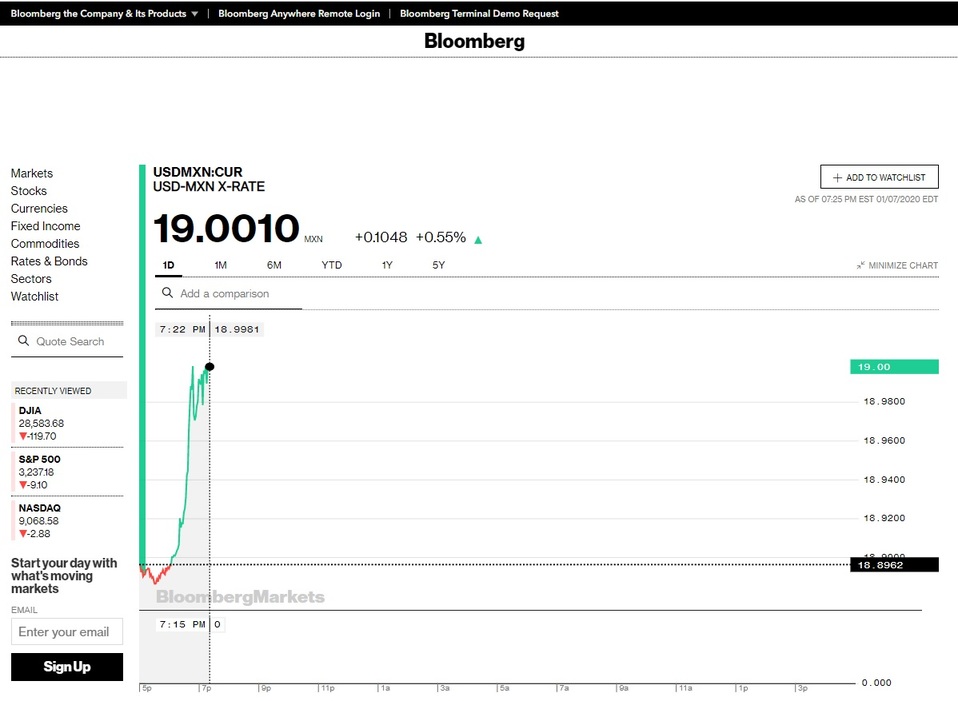Open Rates & Bonds in the sidebar
The height and width of the screenshot is (701, 958).
pyautogui.click(x=49, y=261)
